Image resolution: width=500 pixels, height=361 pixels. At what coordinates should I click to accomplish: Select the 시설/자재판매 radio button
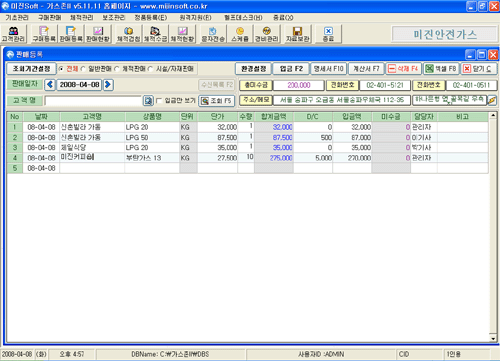pos(151,69)
